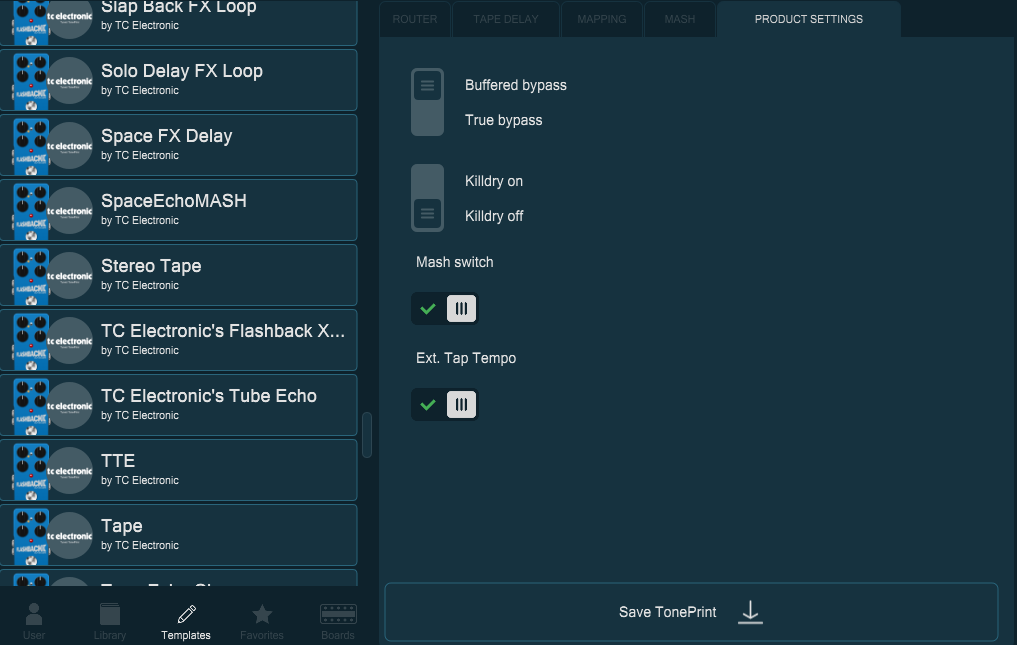Click the tc electronic logo on Solo Delay FX Loop
Viewport: 1017px width, 645px height.
tap(70, 81)
